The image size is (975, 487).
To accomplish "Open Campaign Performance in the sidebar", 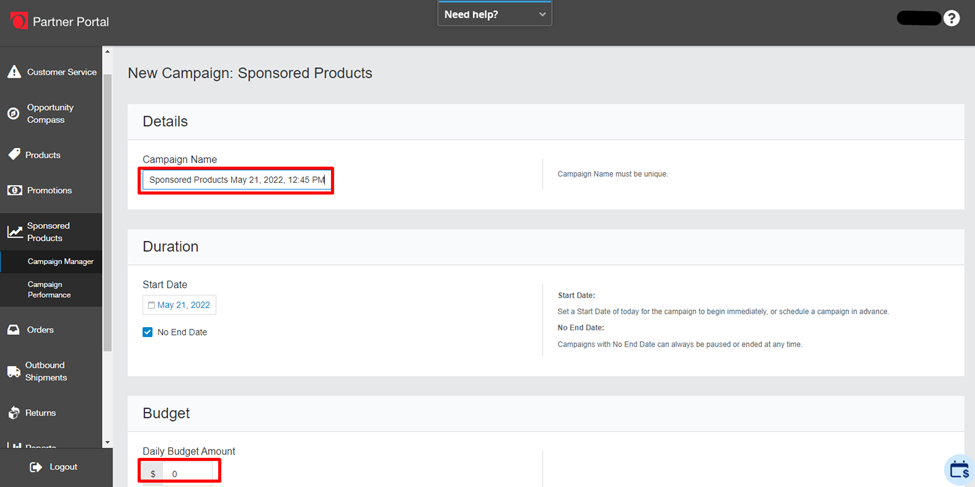I will tap(49, 289).
